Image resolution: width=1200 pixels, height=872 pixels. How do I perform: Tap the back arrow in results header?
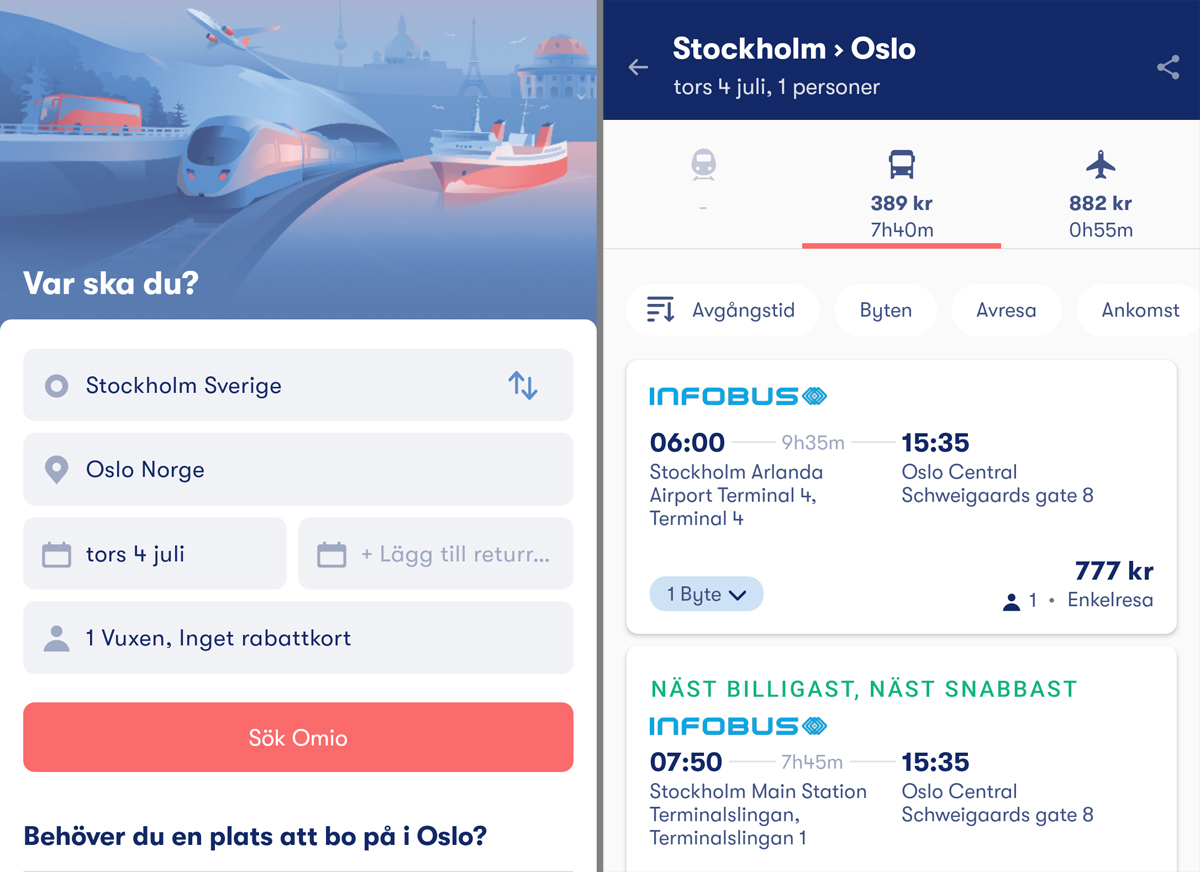638,67
